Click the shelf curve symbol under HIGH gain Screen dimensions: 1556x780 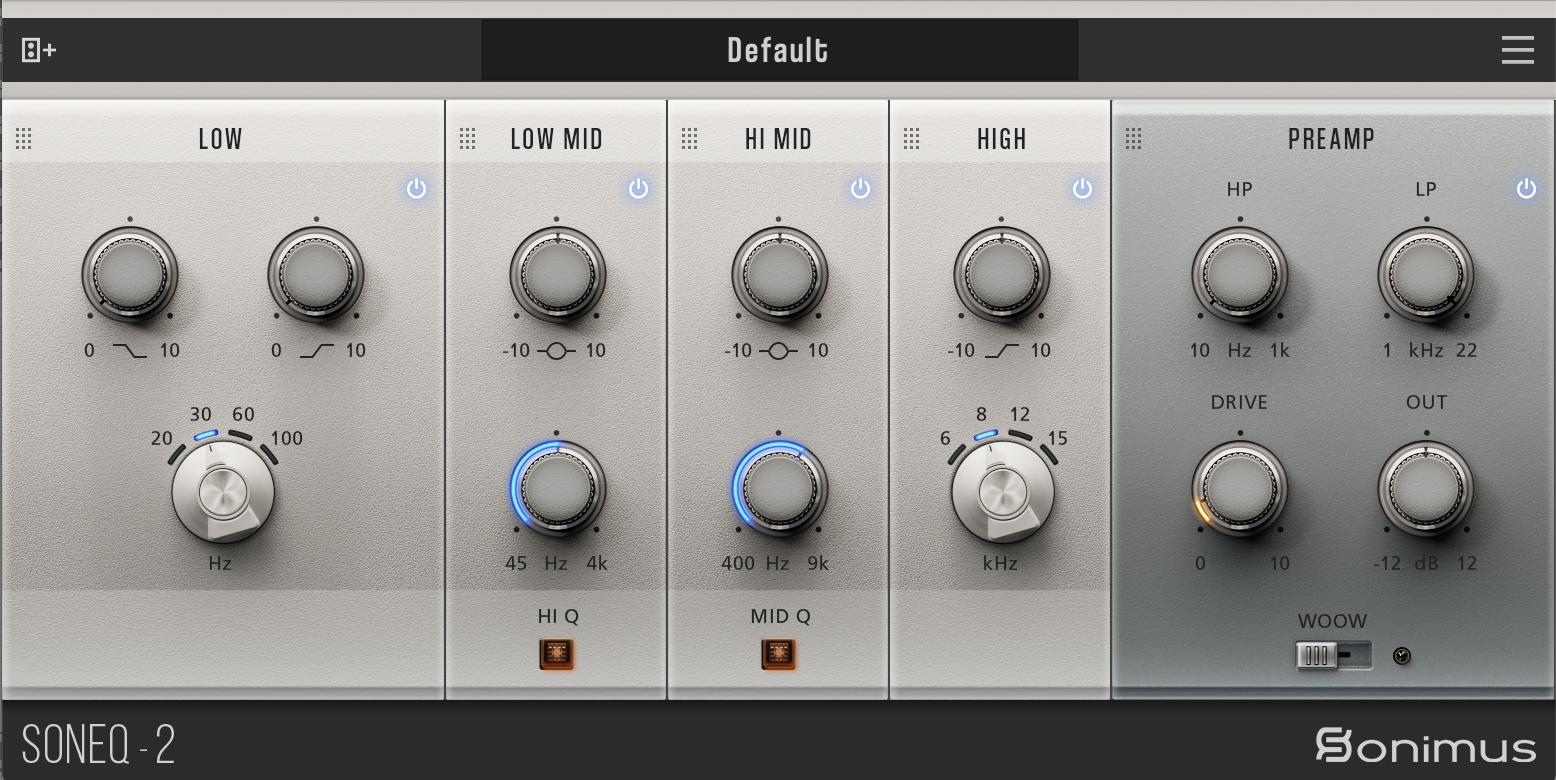(x=1001, y=350)
